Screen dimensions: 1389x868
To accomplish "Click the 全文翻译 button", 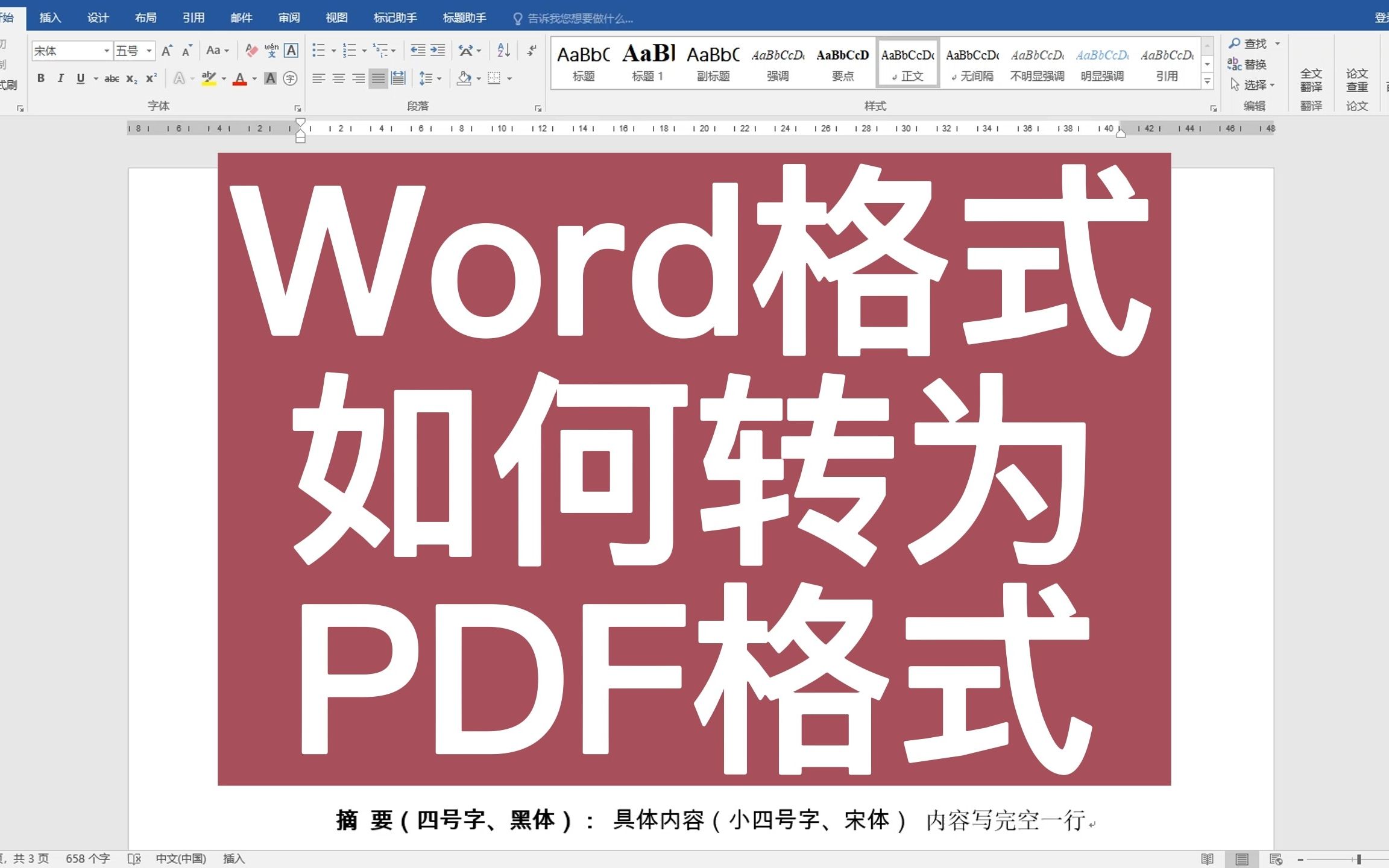I will (1311, 80).
